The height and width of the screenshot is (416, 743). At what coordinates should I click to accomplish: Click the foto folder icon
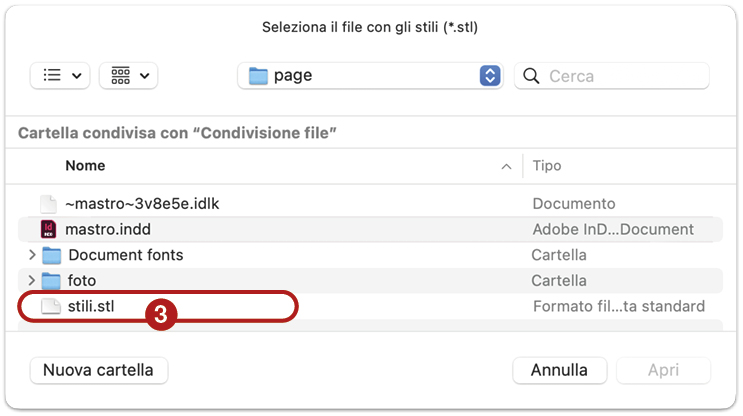[x=51, y=281]
